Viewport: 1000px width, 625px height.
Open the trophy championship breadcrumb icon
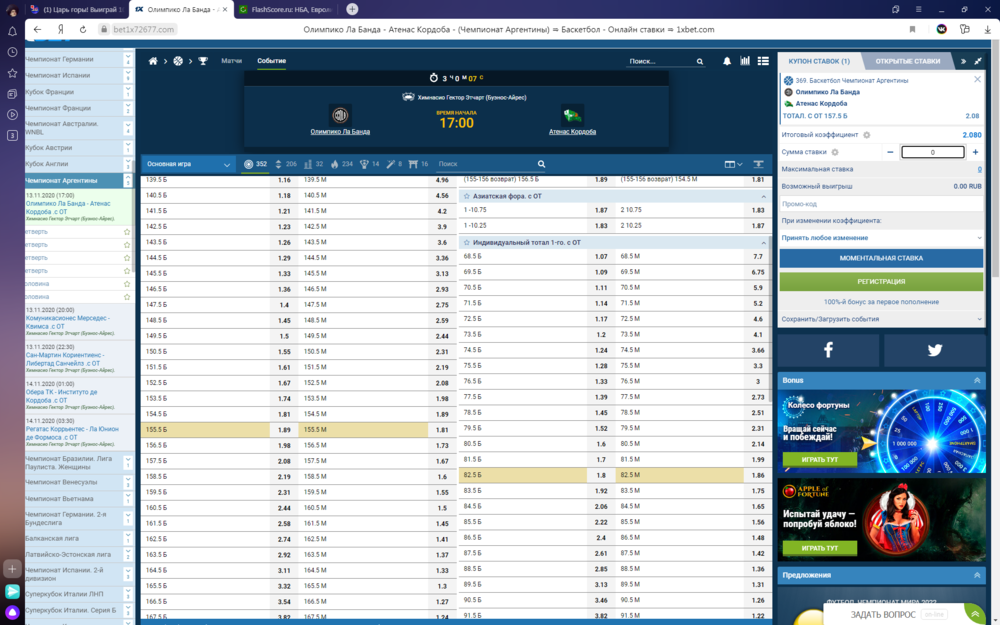pos(203,61)
